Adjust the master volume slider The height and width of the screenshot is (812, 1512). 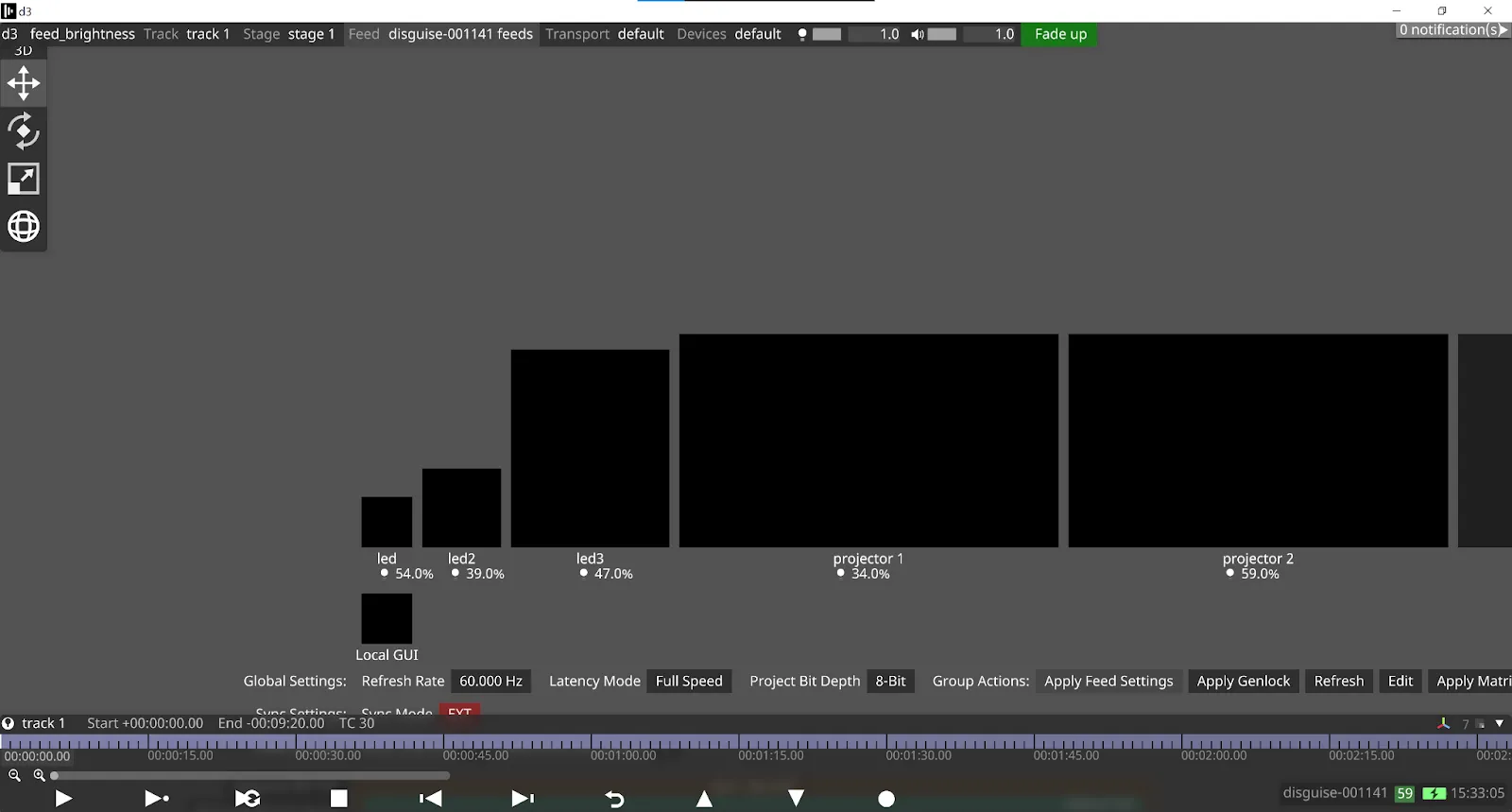click(x=942, y=34)
